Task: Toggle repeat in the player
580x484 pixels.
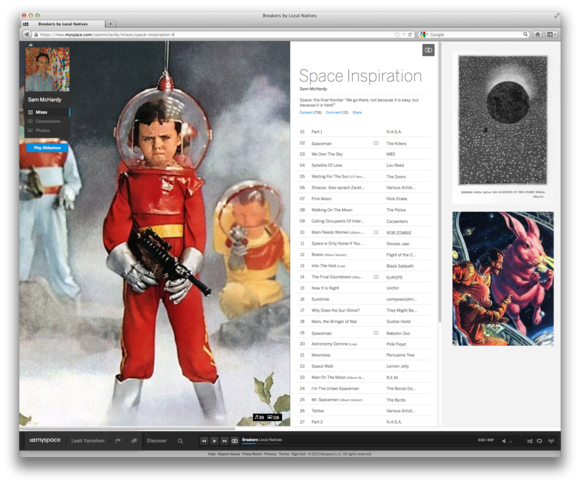Action: [539, 441]
